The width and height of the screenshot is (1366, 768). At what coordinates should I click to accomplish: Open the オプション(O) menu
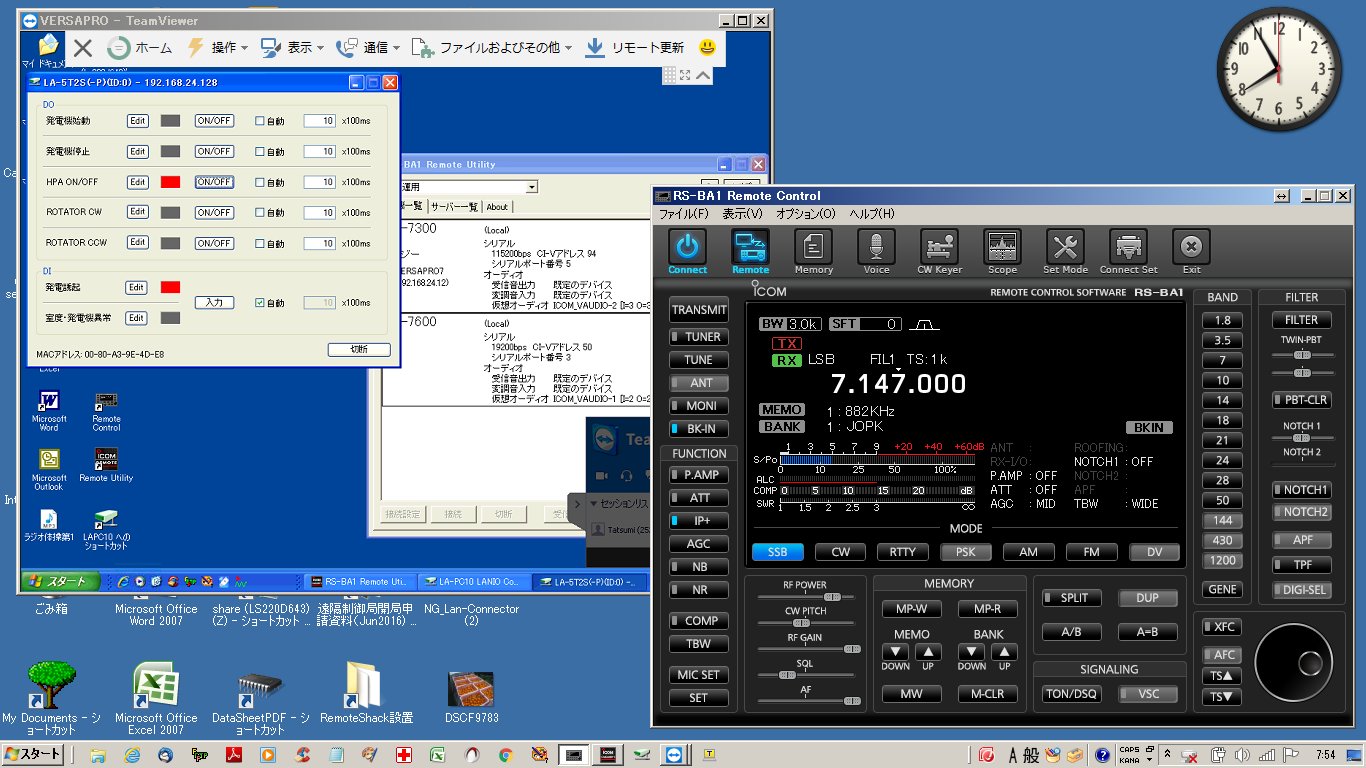[x=805, y=214]
